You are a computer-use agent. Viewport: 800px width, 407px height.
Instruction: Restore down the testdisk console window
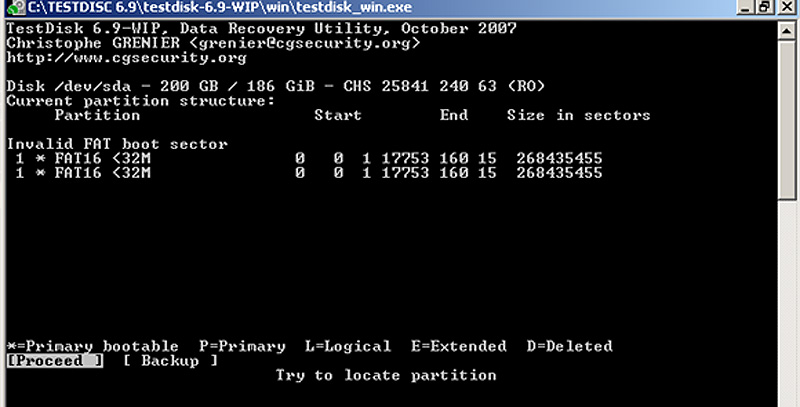765,8
